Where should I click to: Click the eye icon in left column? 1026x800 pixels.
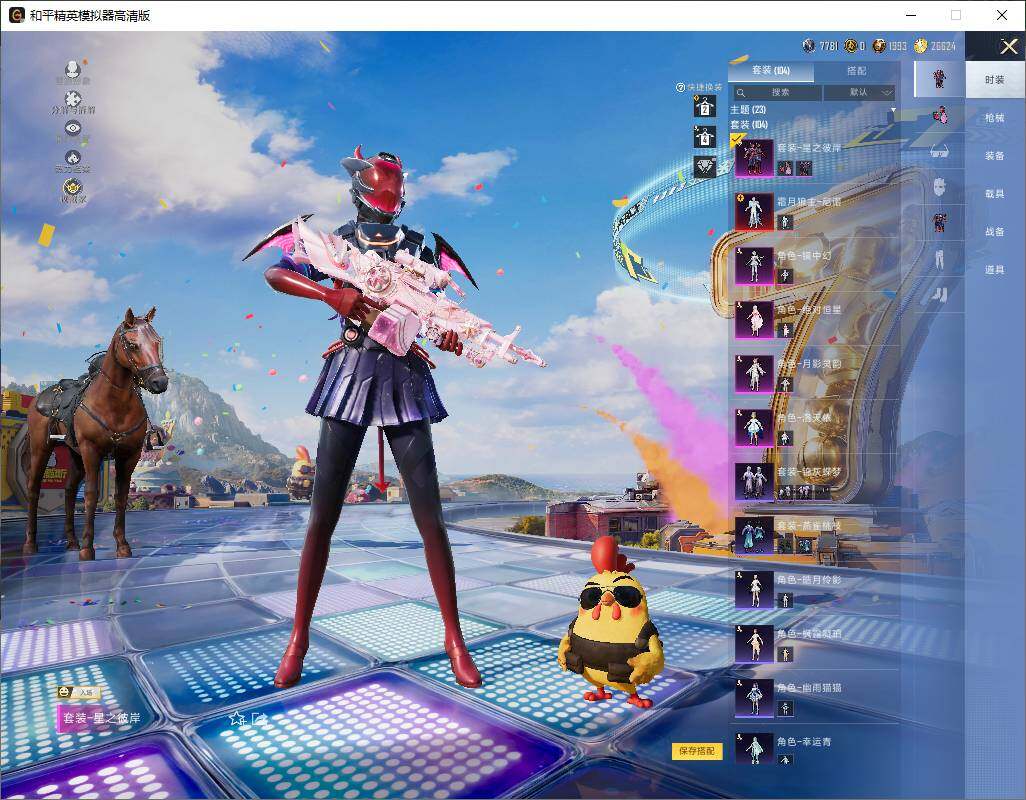(73, 128)
